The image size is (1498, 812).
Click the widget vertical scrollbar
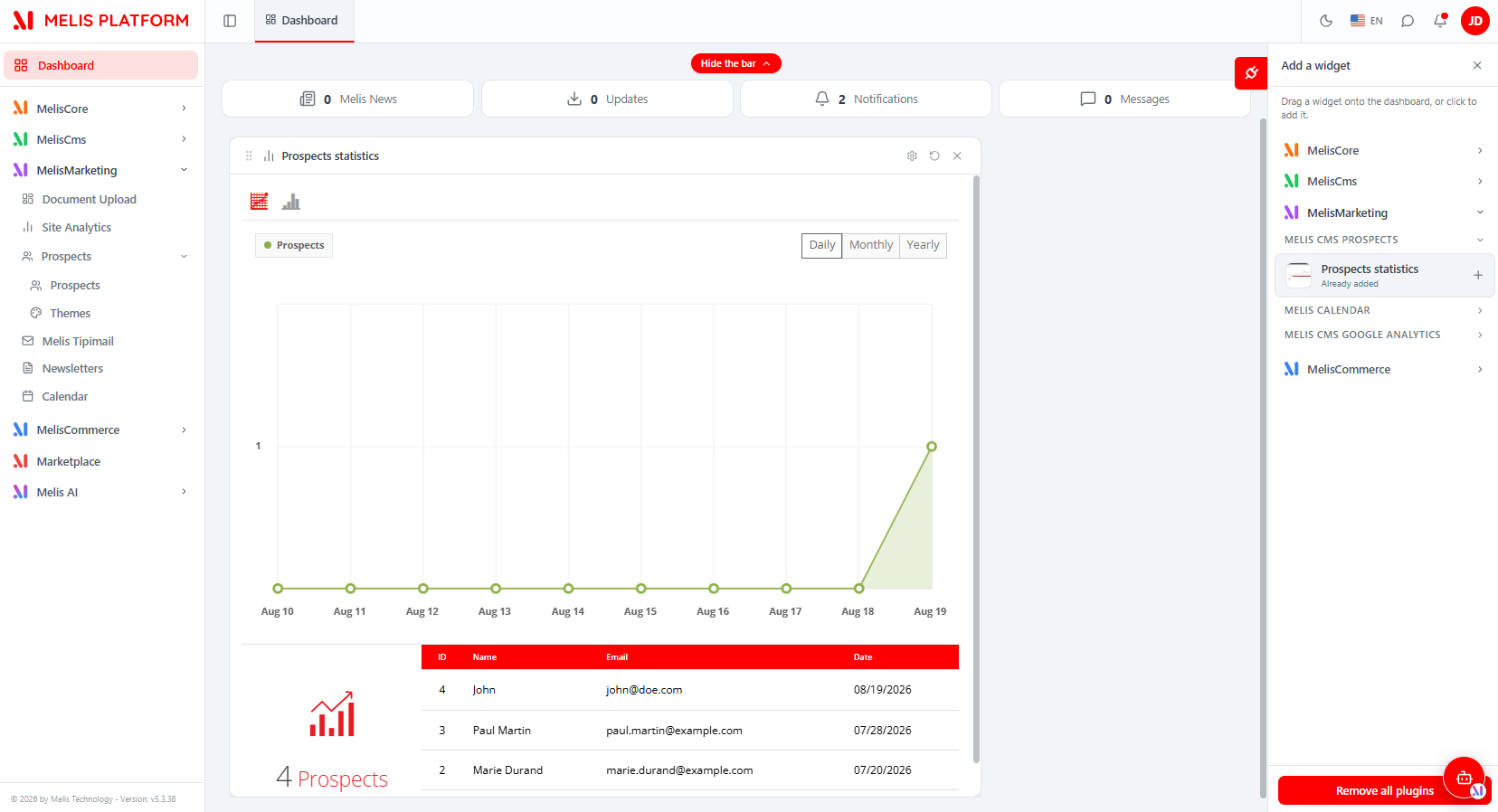point(976,470)
